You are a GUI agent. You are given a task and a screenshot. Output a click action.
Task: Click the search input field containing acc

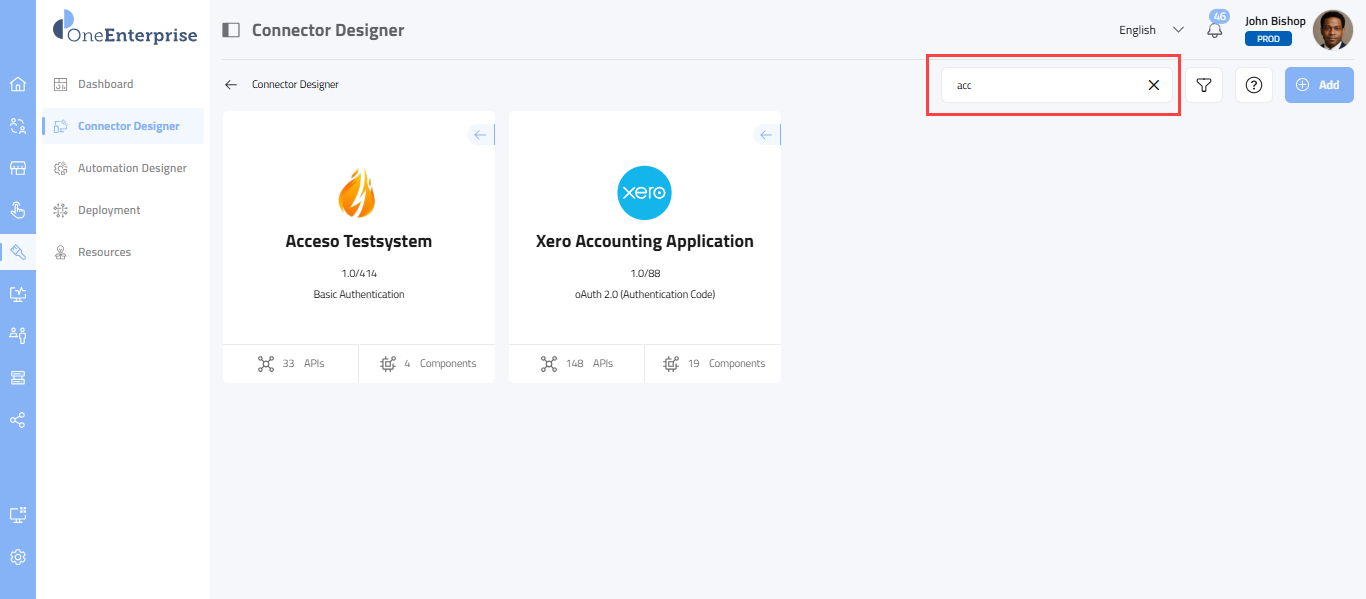(1040, 85)
